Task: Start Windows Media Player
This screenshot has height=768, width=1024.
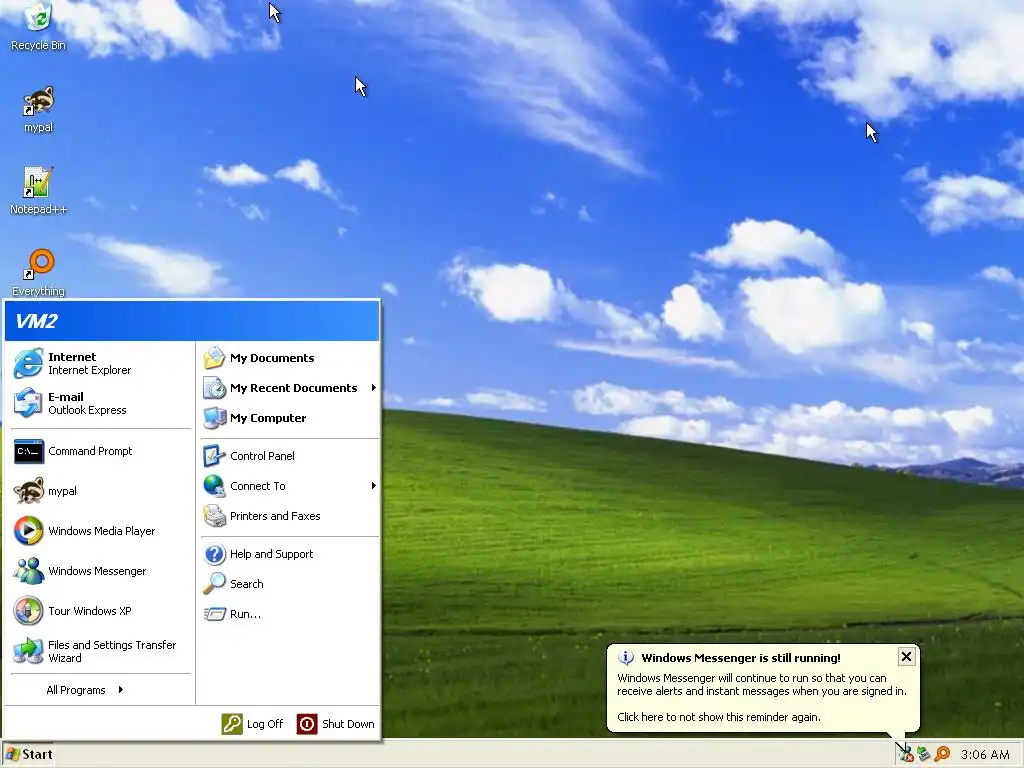Action: (x=101, y=531)
